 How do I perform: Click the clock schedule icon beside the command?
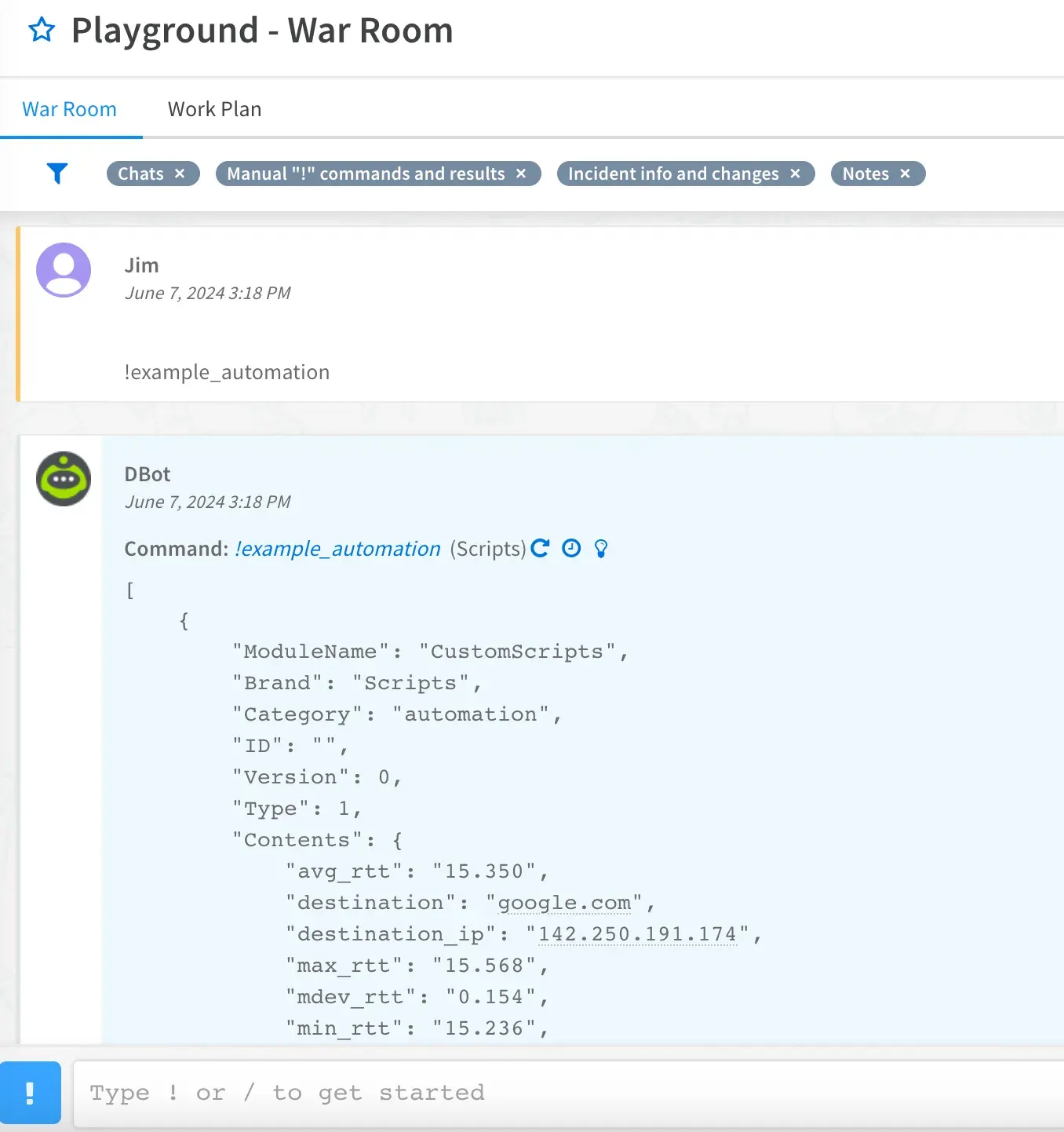pos(571,548)
